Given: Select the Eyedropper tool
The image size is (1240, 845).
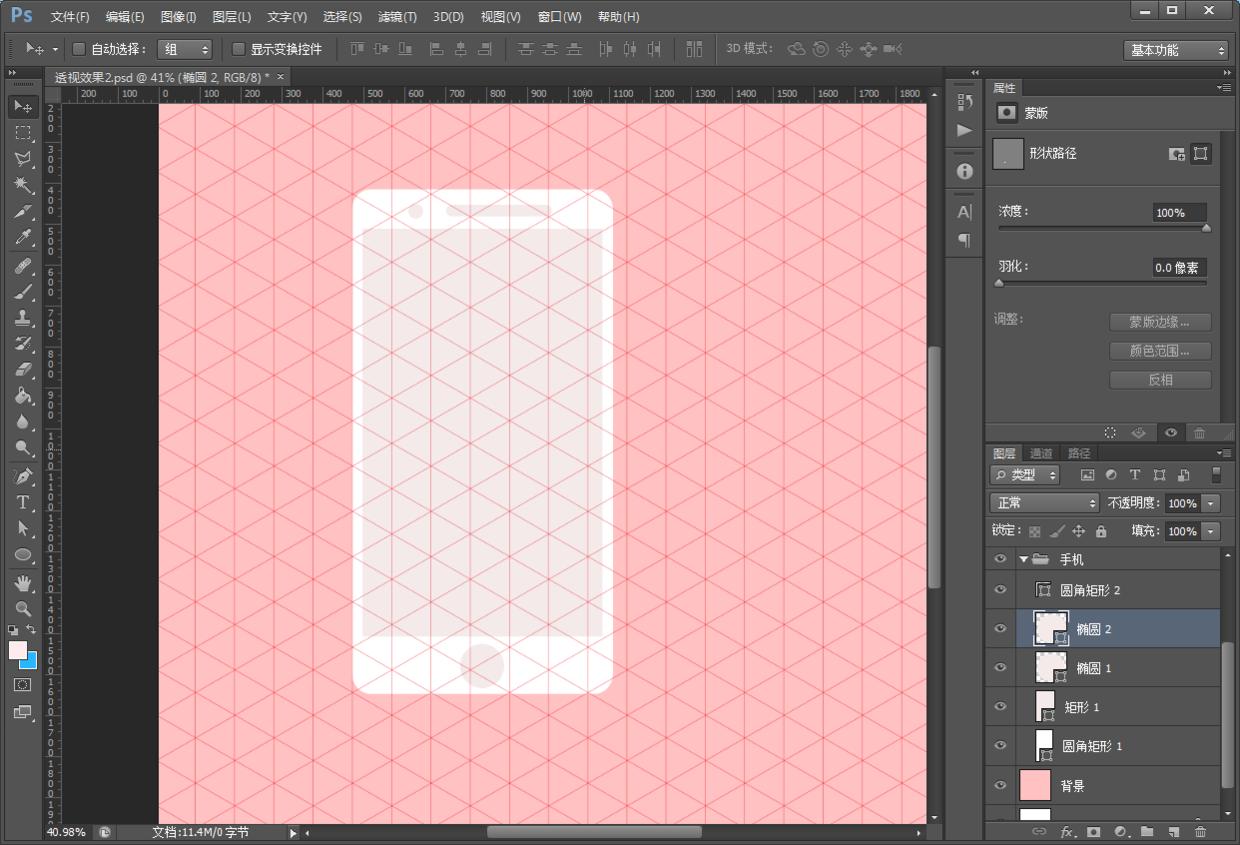Looking at the screenshot, I should pos(23,238).
